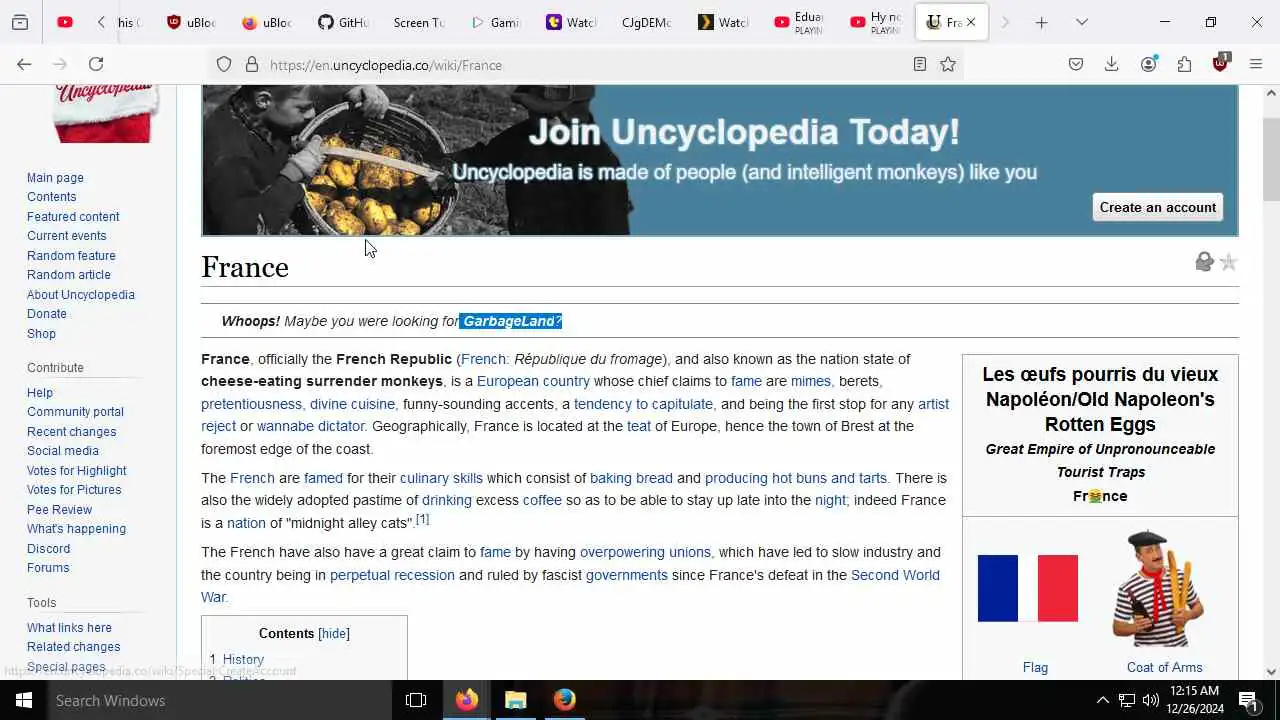The height and width of the screenshot is (720, 1280).
Task: Open the Firefox account menu
Action: click(x=1149, y=64)
